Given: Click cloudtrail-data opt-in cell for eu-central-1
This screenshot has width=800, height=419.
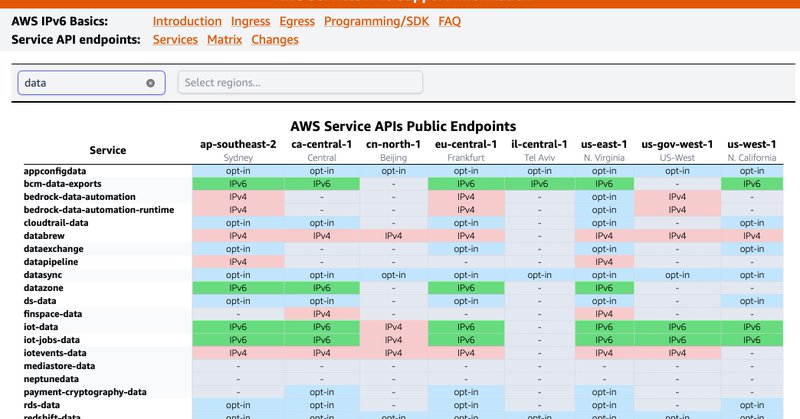Looking at the screenshot, I should click(x=466, y=223).
